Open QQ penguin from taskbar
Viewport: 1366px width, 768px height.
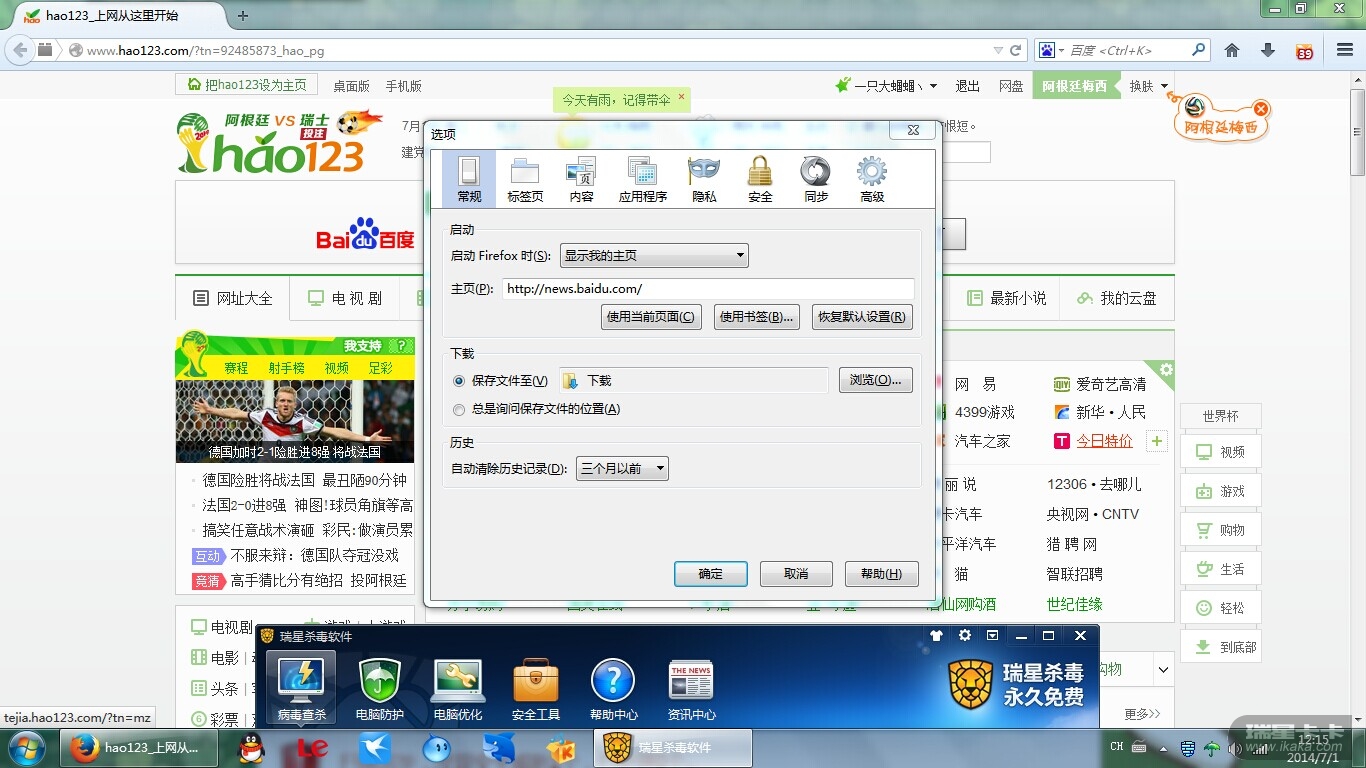tap(252, 748)
